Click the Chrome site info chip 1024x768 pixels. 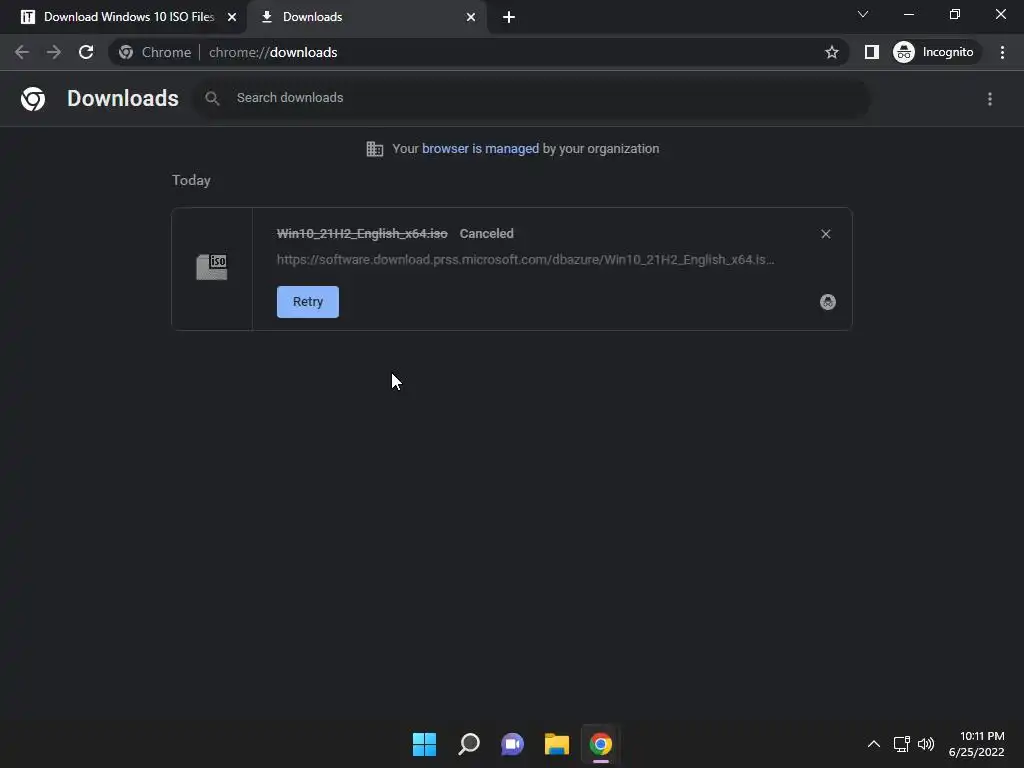[155, 52]
